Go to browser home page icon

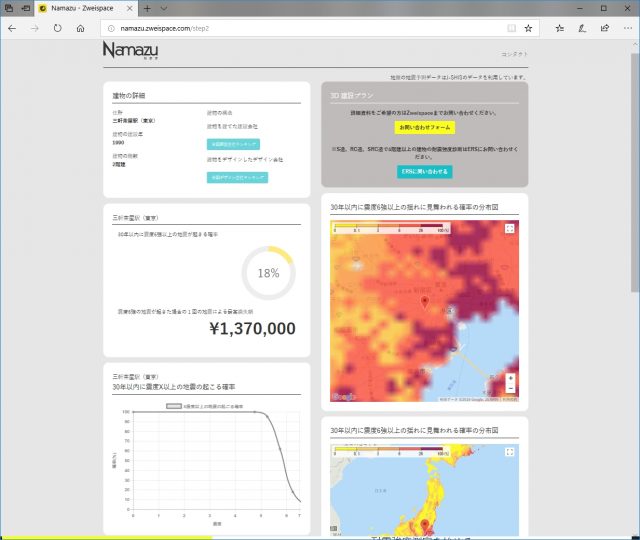point(80,28)
